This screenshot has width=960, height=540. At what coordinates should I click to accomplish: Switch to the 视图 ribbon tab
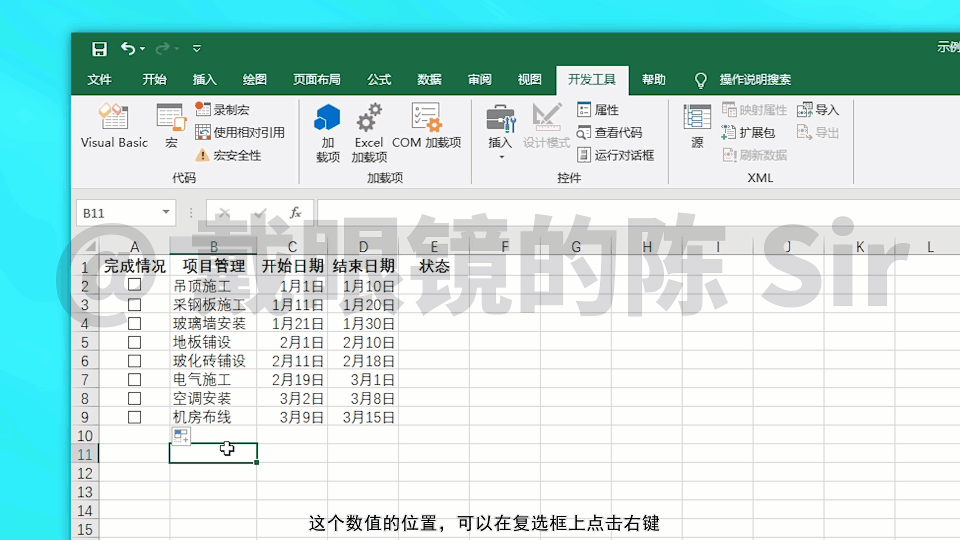(530, 80)
